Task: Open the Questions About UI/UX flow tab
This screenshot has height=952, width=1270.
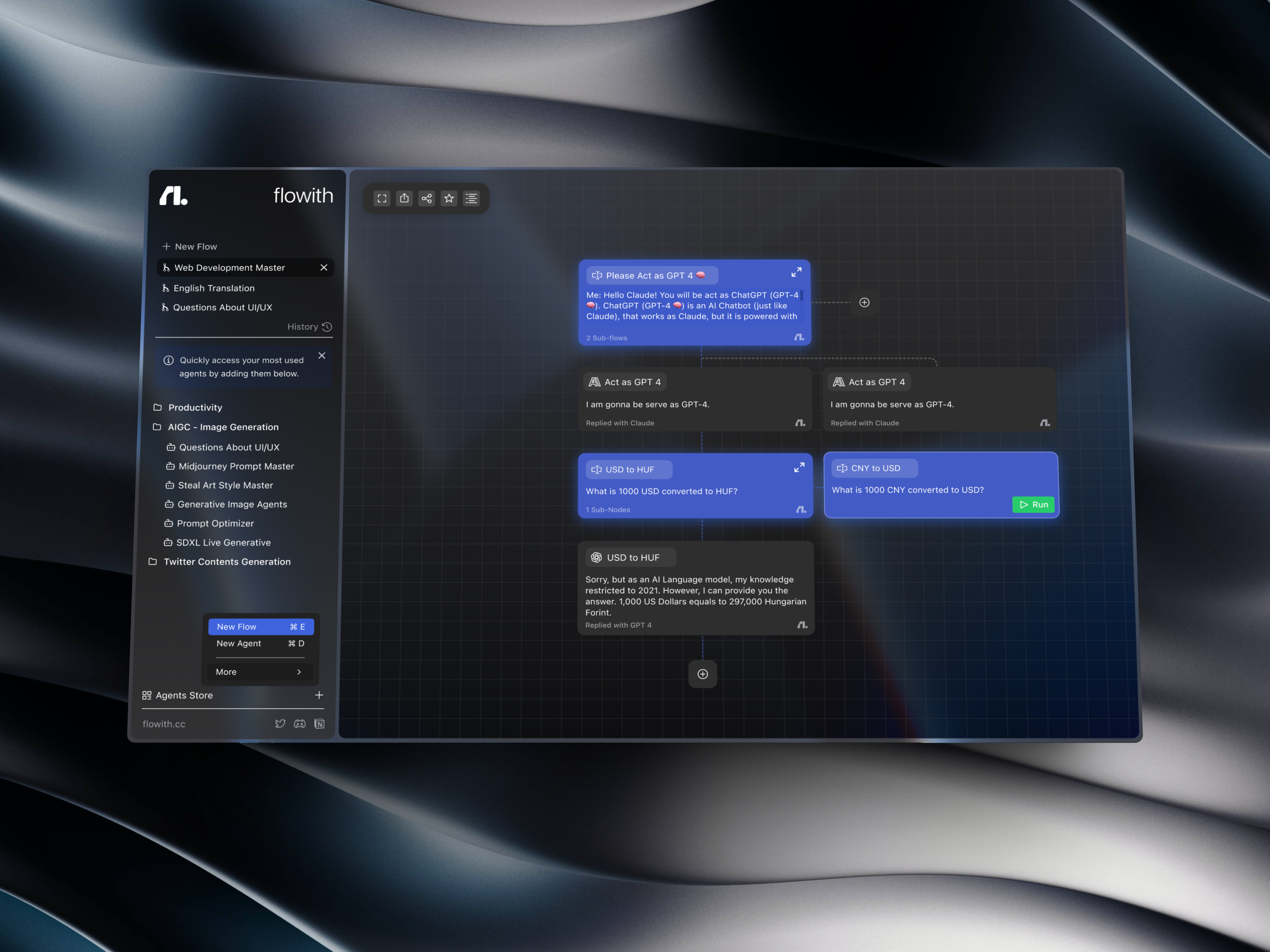Action: [x=217, y=307]
